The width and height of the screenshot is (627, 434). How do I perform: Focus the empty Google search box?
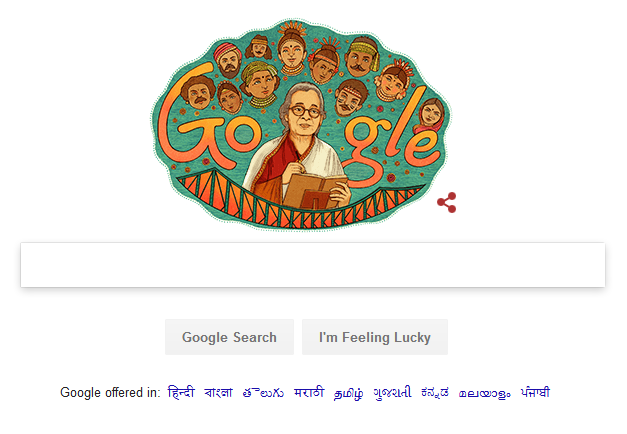click(x=313, y=264)
